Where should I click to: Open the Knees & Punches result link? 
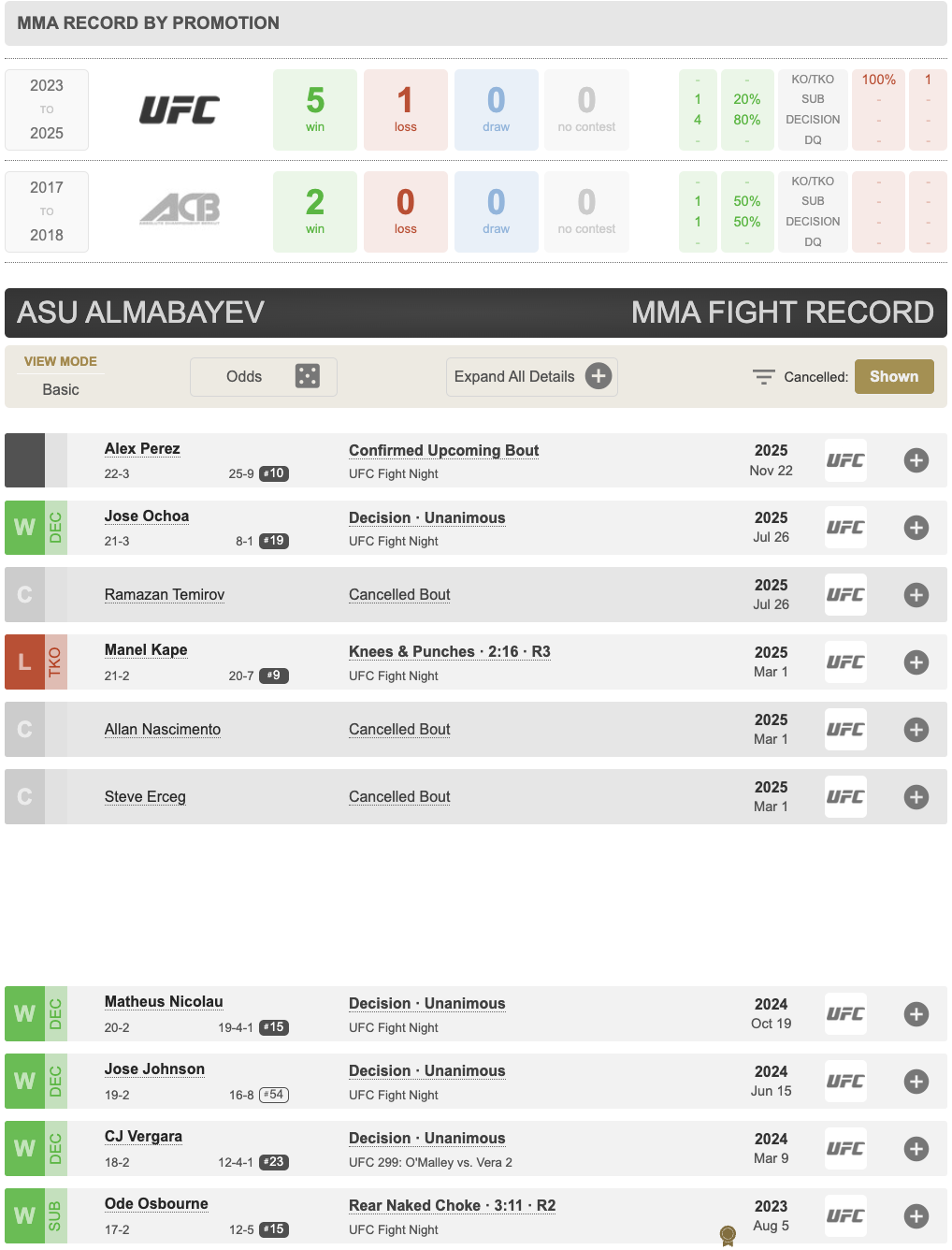(450, 651)
